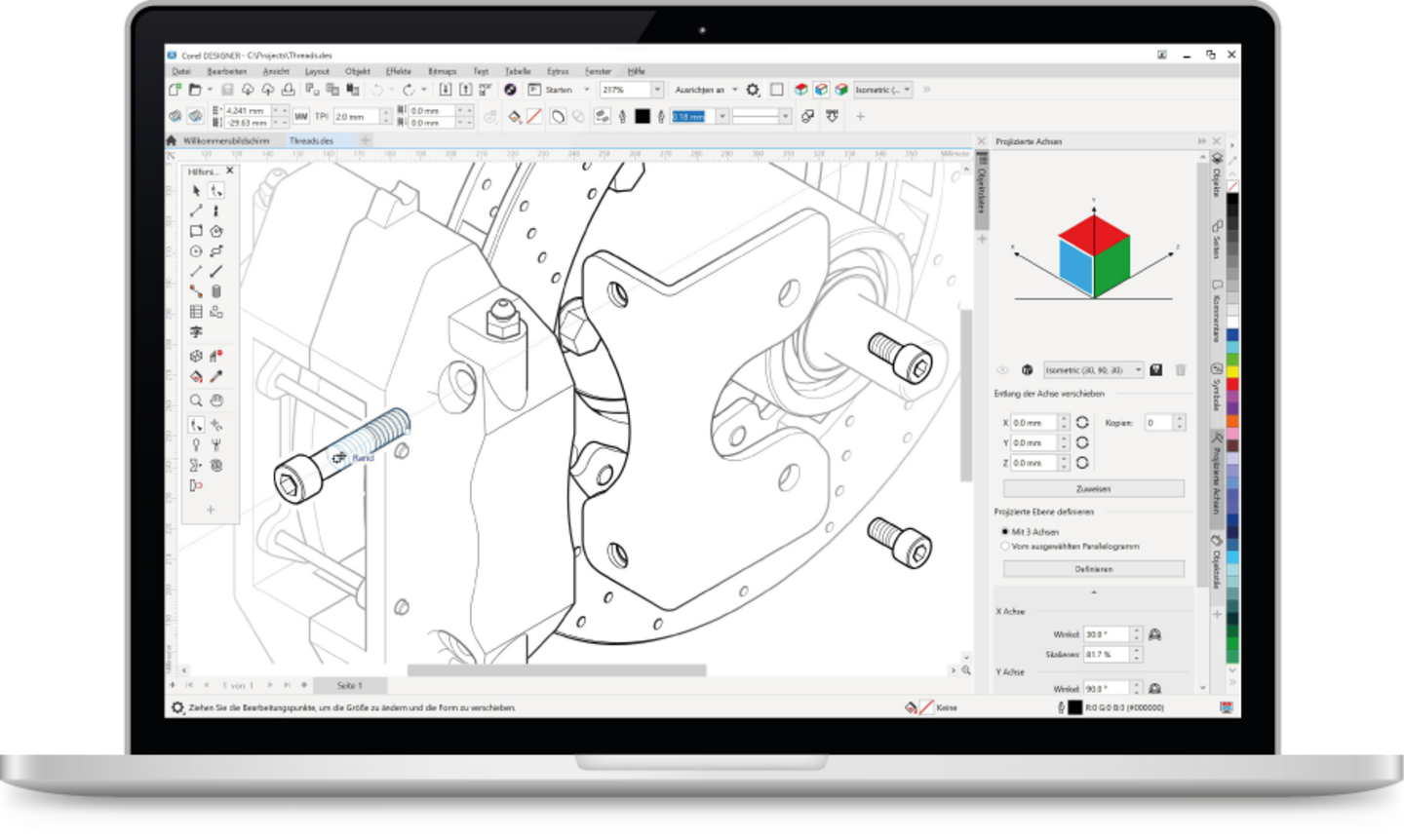The image size is (1404, 840).
Task: Select the Zoom magnifier tool
Action: (196, 401)
